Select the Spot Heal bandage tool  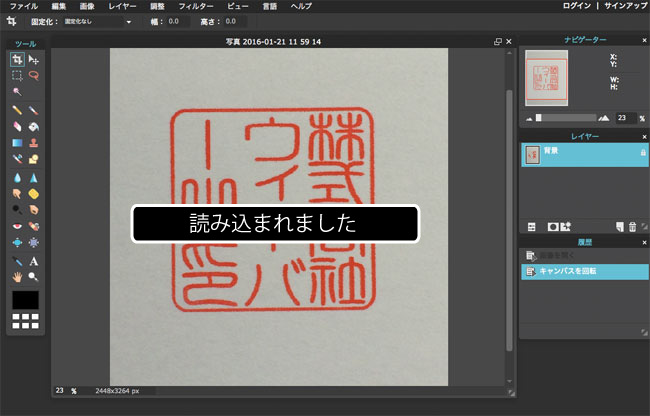pyautogui.click(x=34, y=226)
